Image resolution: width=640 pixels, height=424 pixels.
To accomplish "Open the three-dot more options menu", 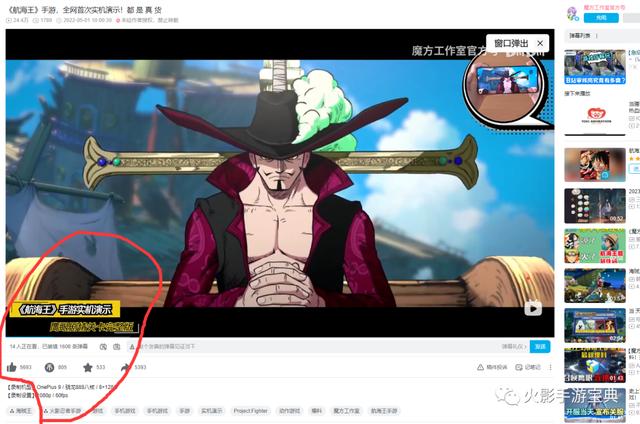I will [550, 367].
